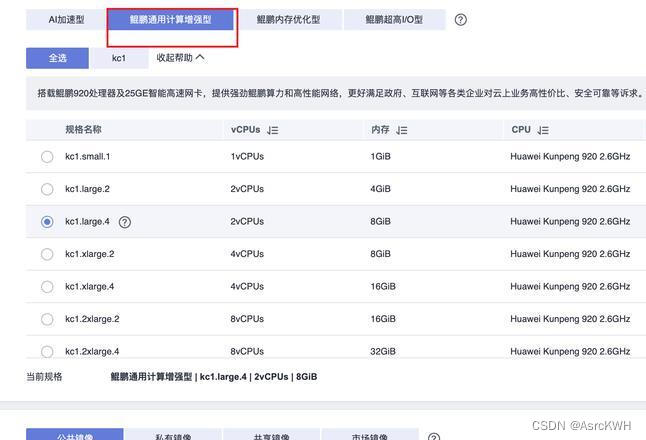Viewport: 646px width, 440px height.
Task: Click kc1.xlarge.2 spec name
Action: point(90,254)
